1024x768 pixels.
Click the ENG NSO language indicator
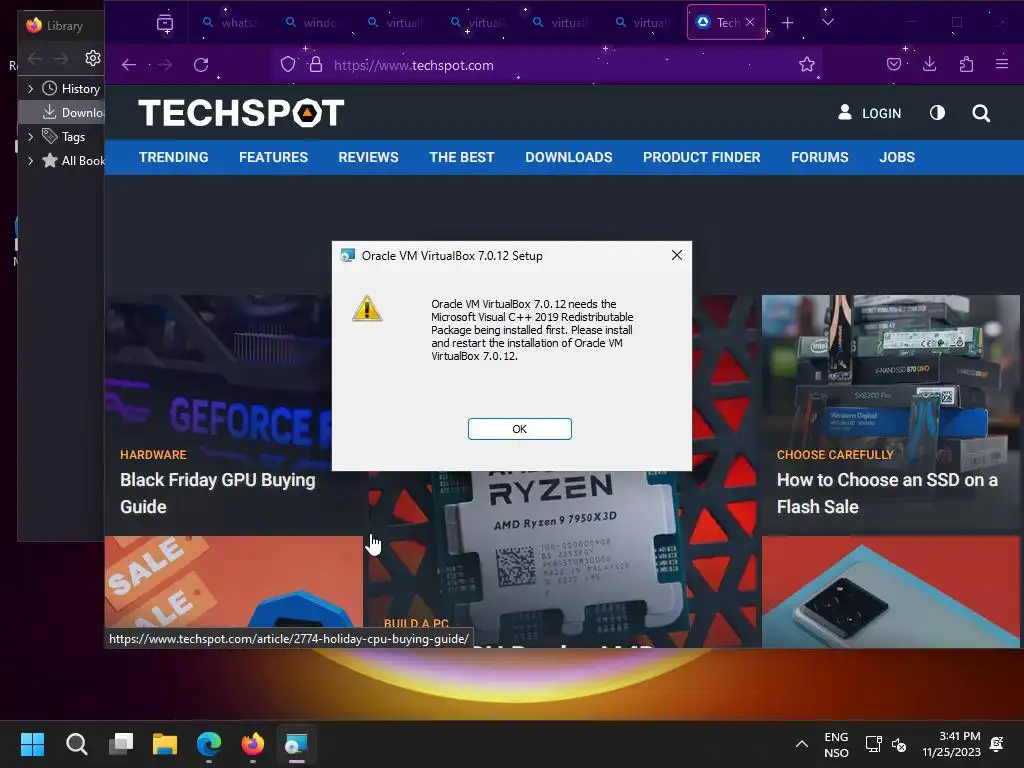point(836,744)
